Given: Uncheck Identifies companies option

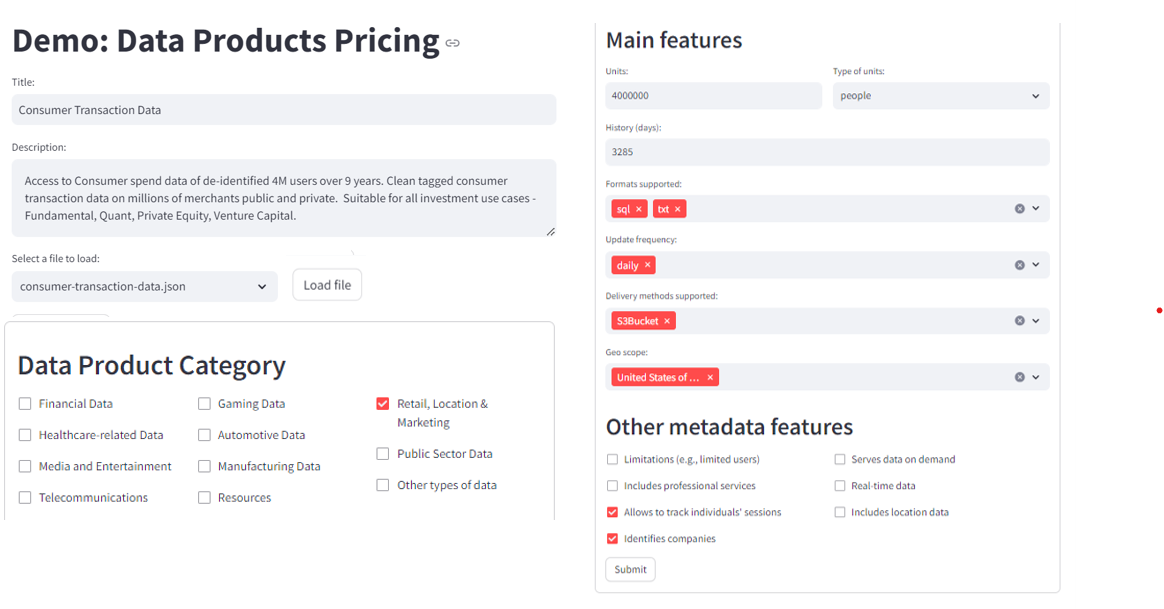Looking at the screenshot, I should (612, 538).
